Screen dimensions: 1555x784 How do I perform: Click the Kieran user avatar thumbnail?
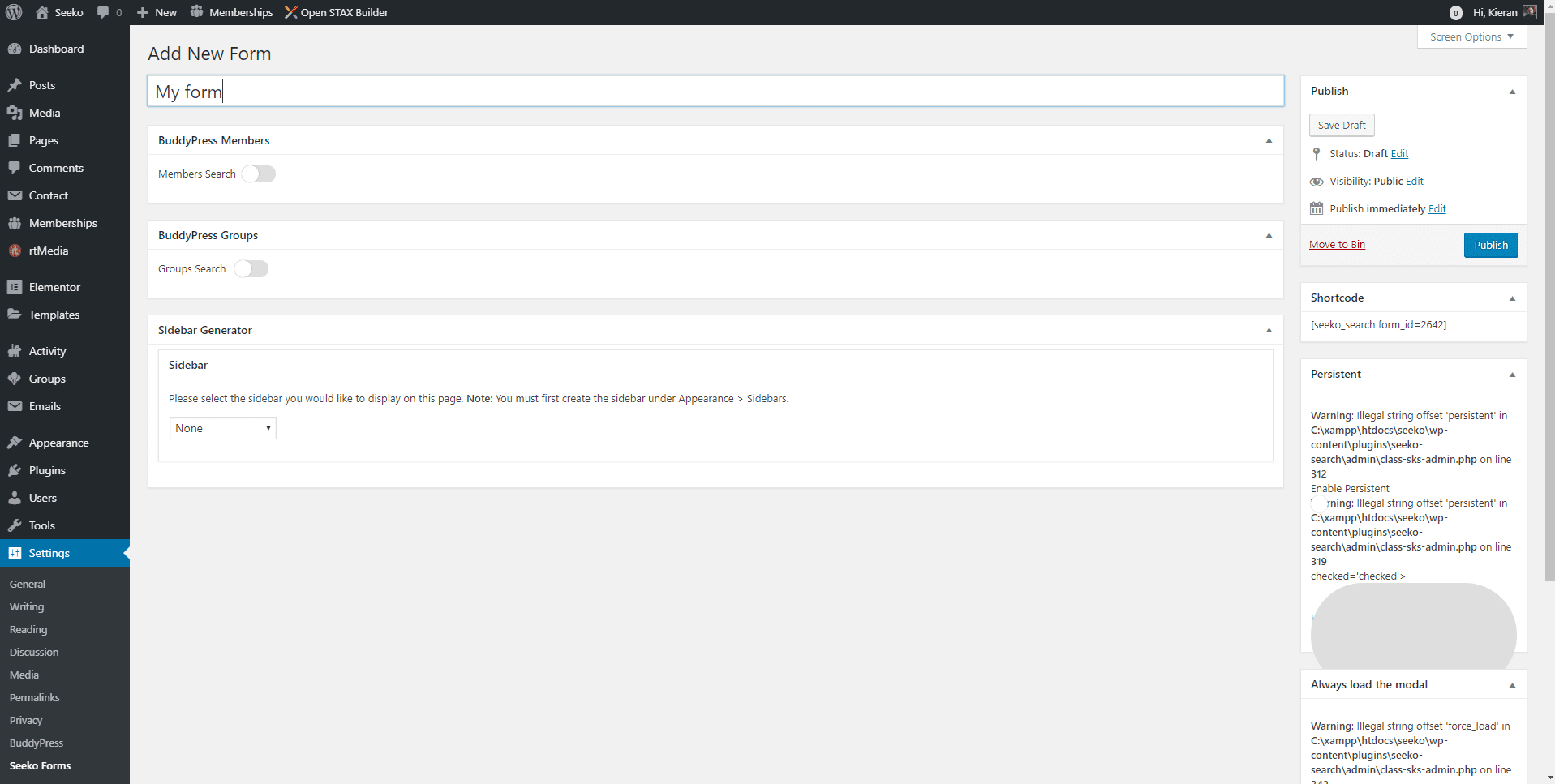[1530, 12]
